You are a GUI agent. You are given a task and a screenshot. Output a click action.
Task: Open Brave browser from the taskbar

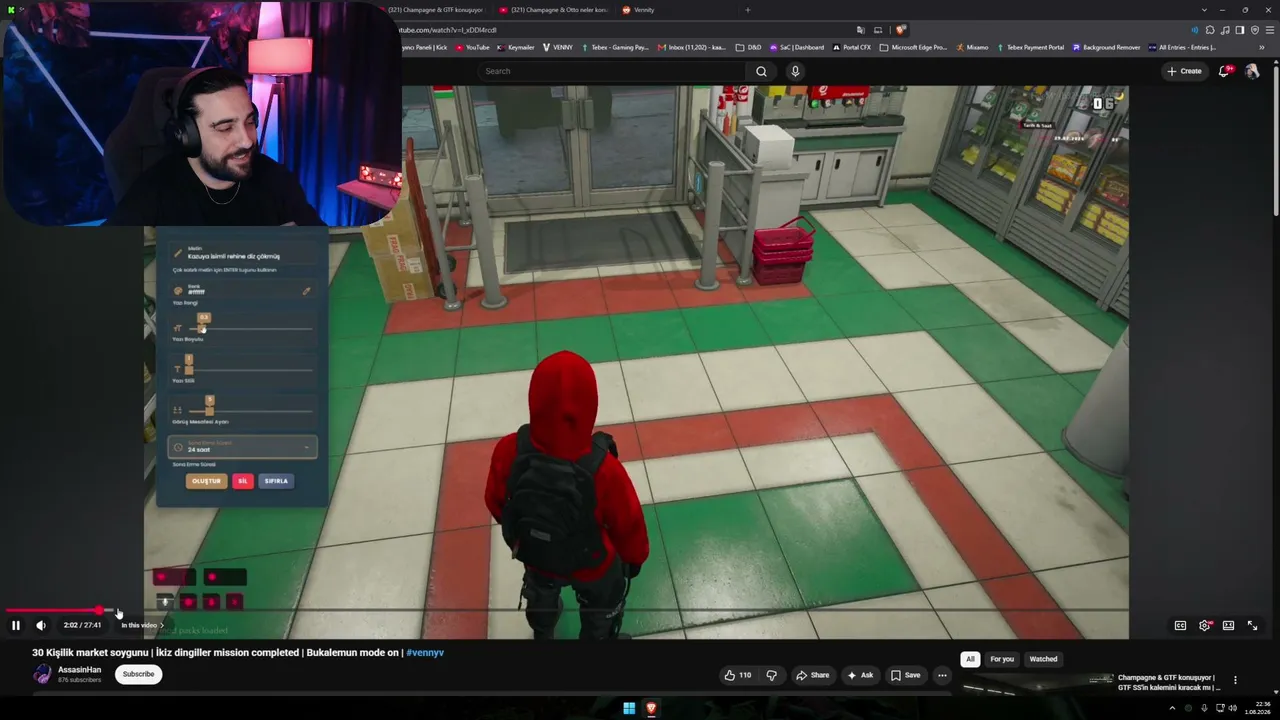coord(651,709)
